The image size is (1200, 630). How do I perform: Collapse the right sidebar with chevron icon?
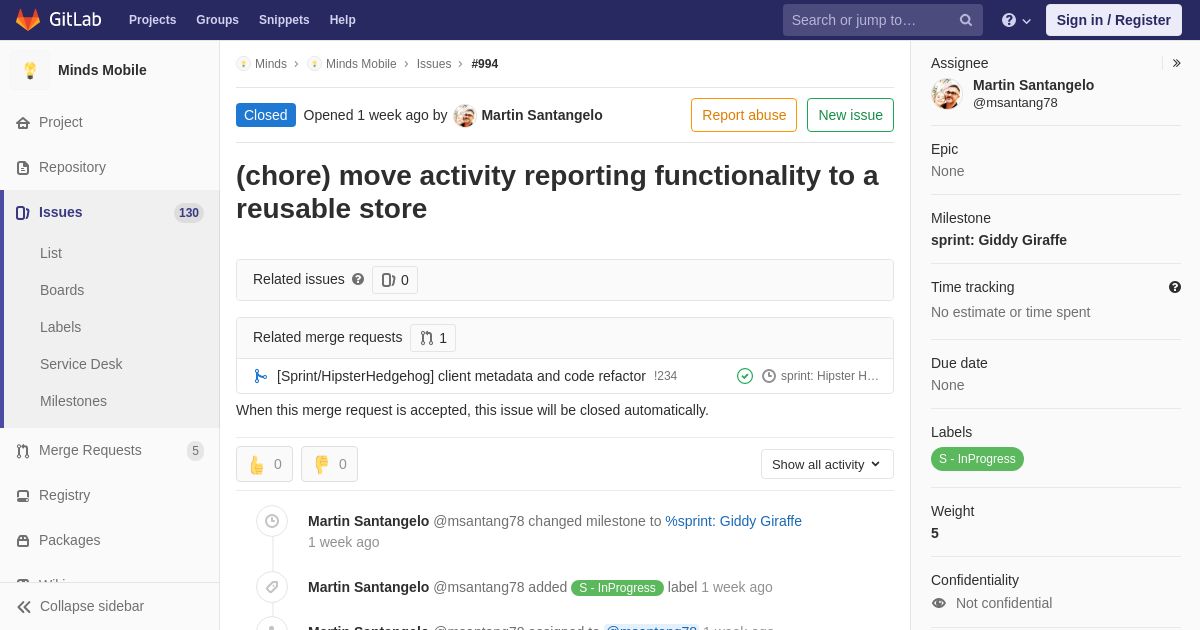pyautogui.click(x=1176, y=63)
